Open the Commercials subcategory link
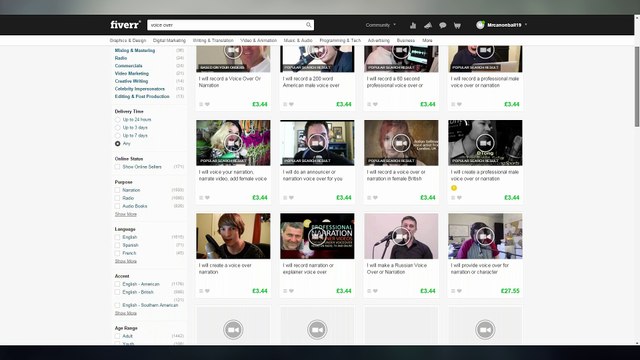This screenshot has width=640, height=360. [x=129, y=66]
